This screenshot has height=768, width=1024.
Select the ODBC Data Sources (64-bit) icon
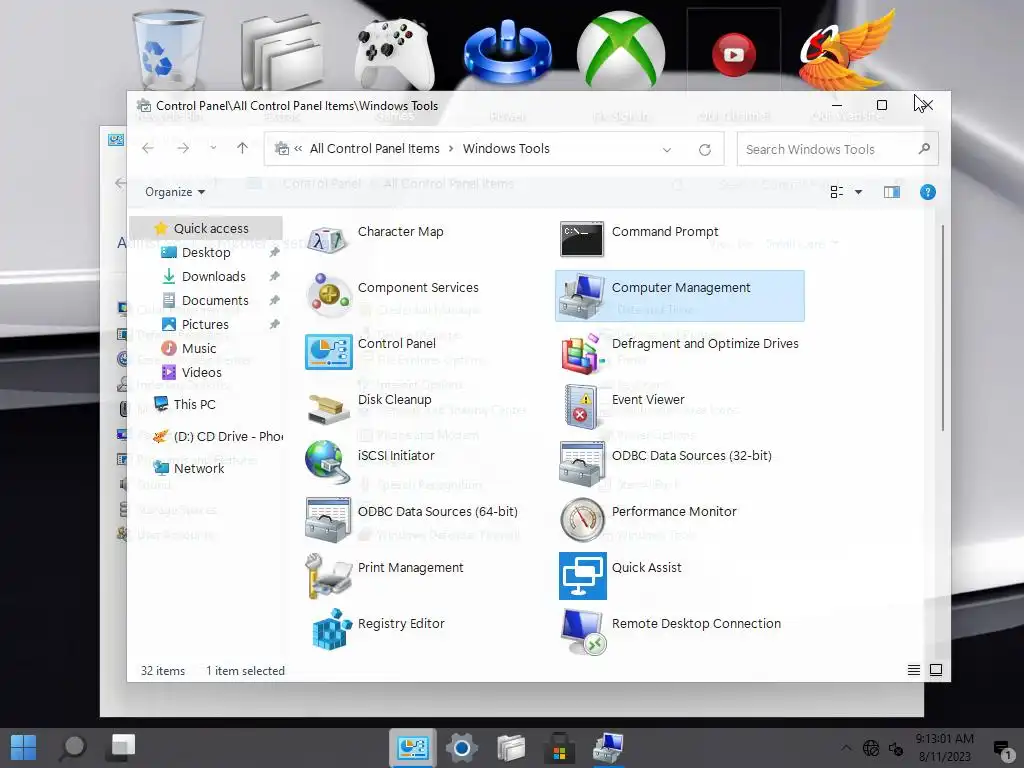click(x=328, y=520)
